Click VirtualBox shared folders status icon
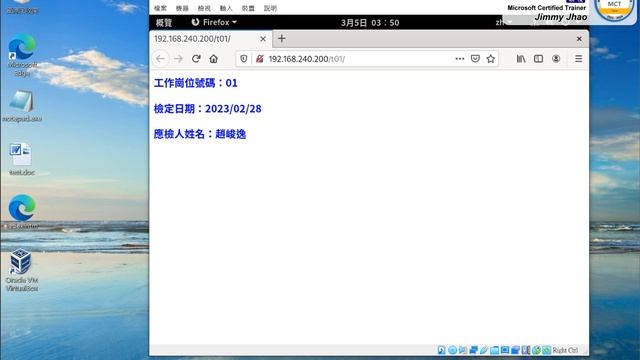The height and width of the screenshot is (360, 640). tap(494, 350)
